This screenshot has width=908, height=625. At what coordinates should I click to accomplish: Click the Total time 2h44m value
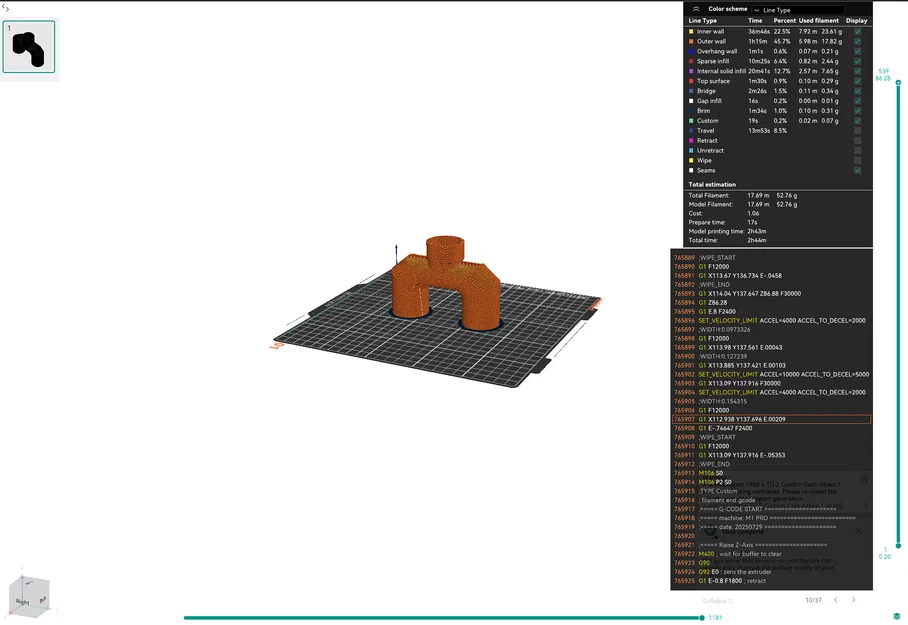coord(756,240)
